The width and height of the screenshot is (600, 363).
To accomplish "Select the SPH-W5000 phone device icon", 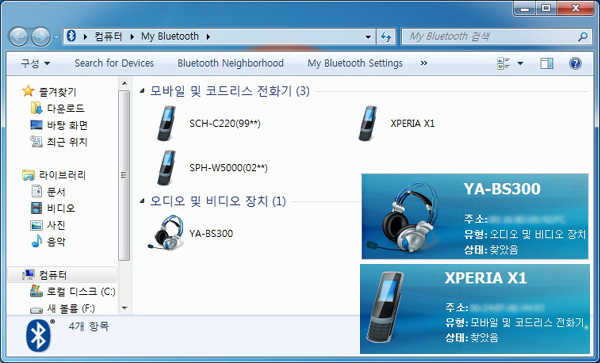I will [x=167, y=168].
